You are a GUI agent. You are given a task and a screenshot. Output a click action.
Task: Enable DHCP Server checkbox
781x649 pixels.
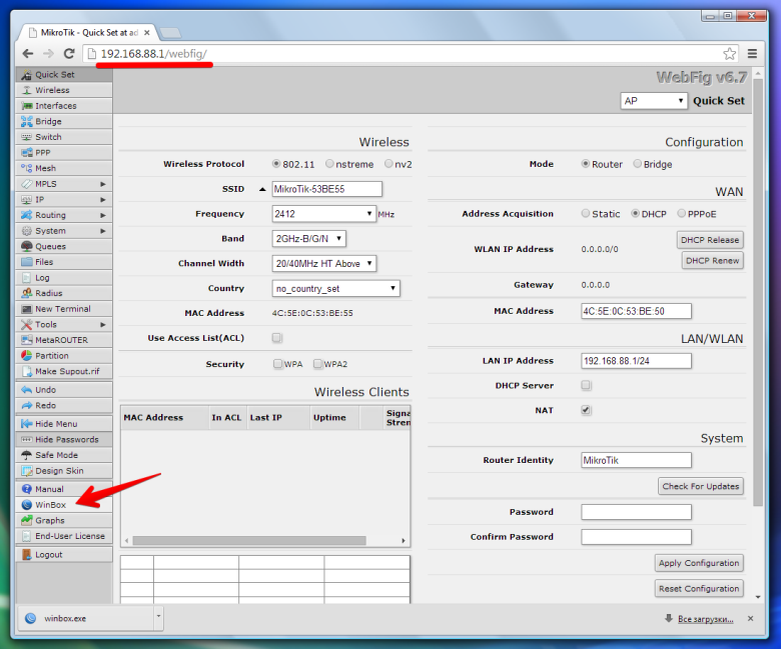pos(586,386)
